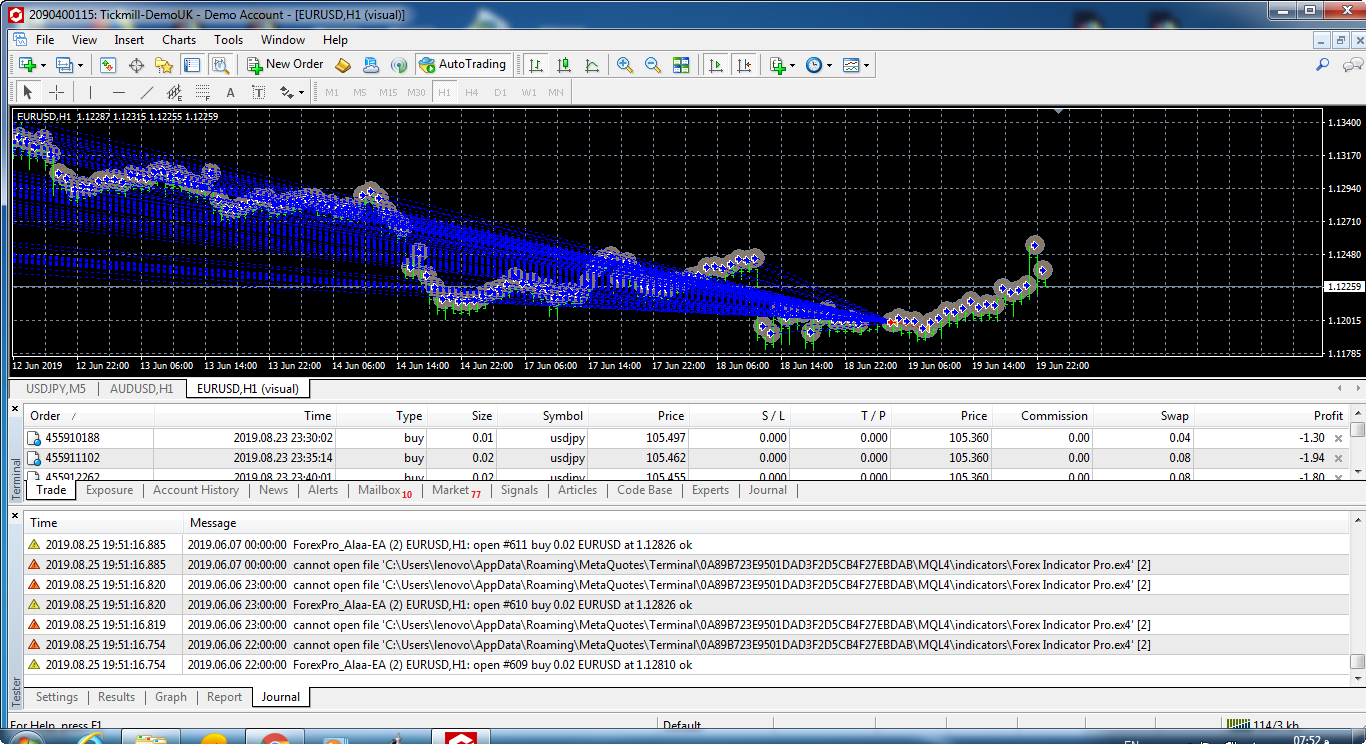Switch to USDJPY,M5 chart tab

coord(56,389)
